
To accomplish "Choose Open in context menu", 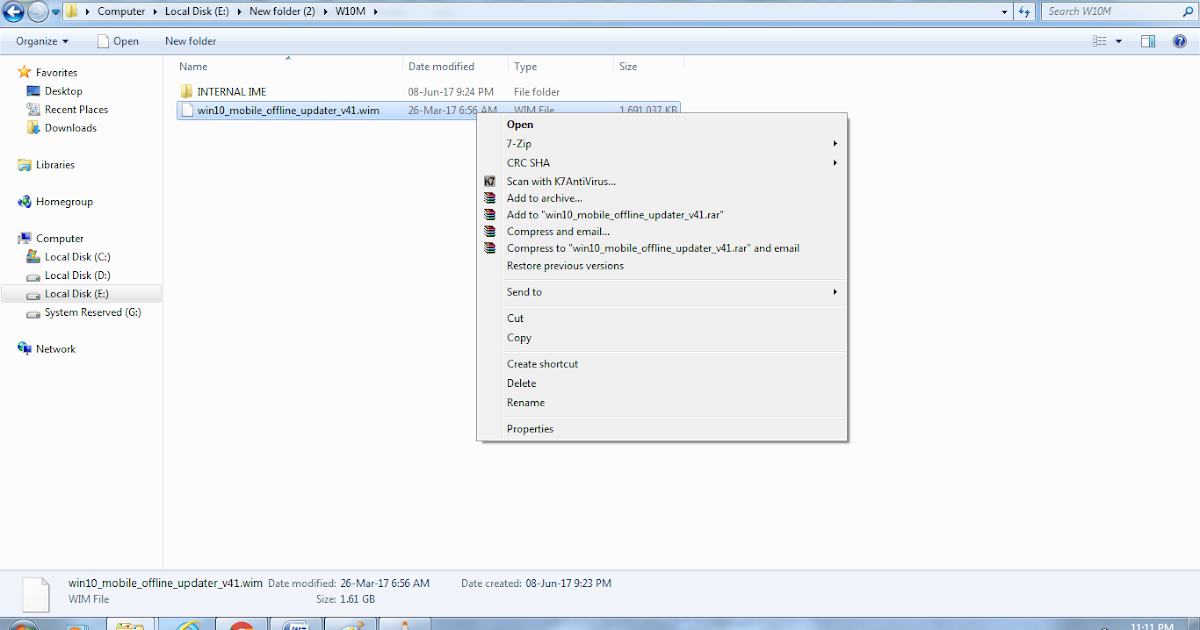I will (x=661, y=125).
